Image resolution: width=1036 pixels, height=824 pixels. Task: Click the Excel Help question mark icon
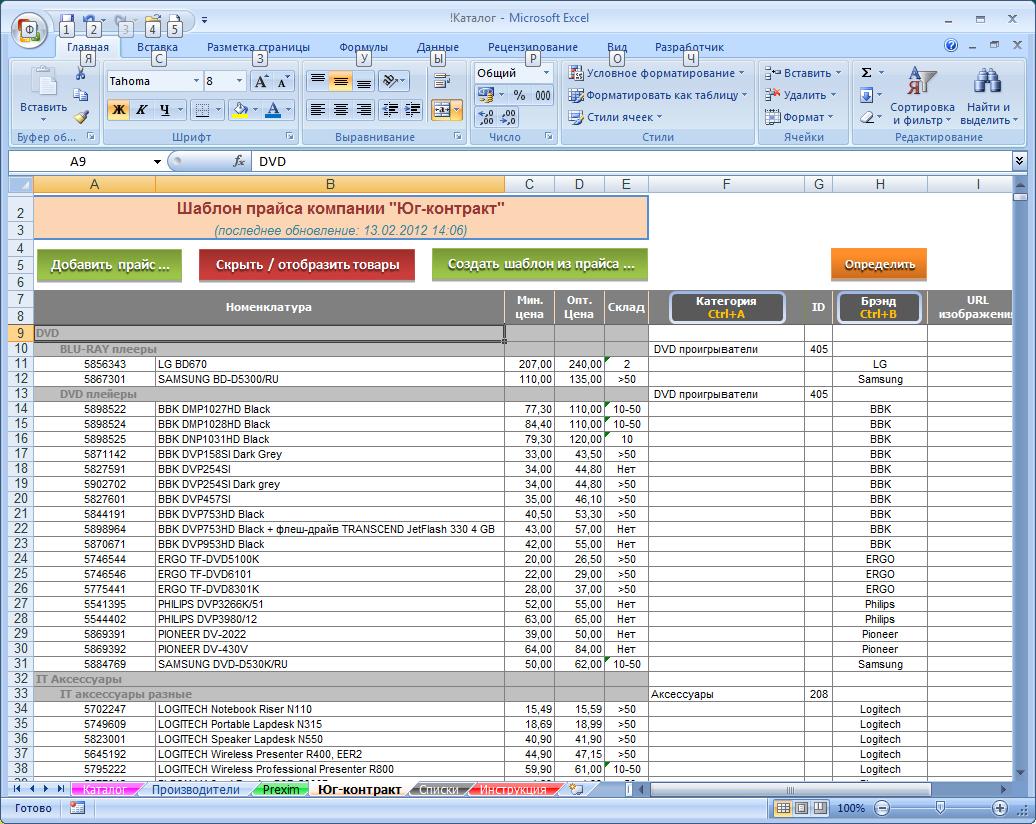coord(951,45)
